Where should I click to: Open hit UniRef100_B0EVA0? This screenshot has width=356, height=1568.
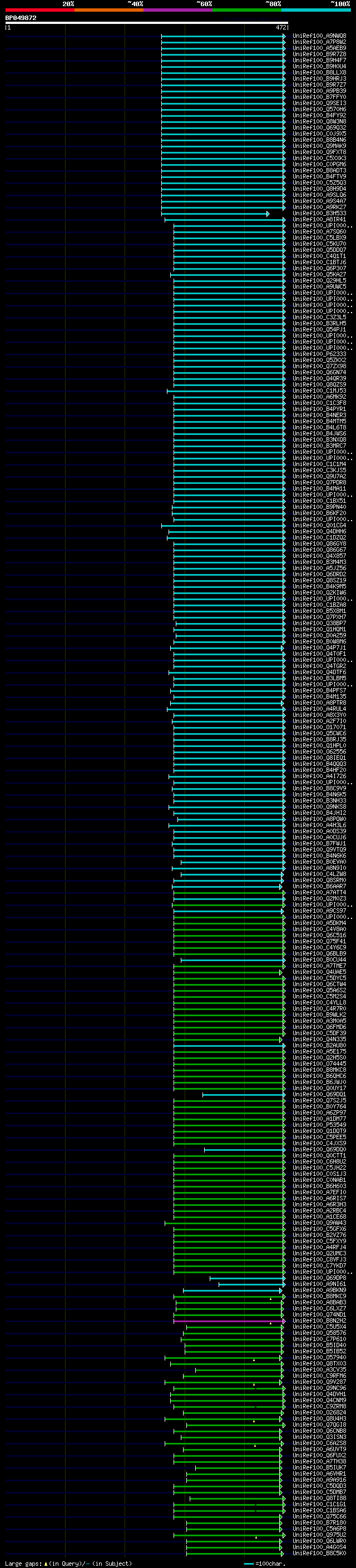coord(319,862)
